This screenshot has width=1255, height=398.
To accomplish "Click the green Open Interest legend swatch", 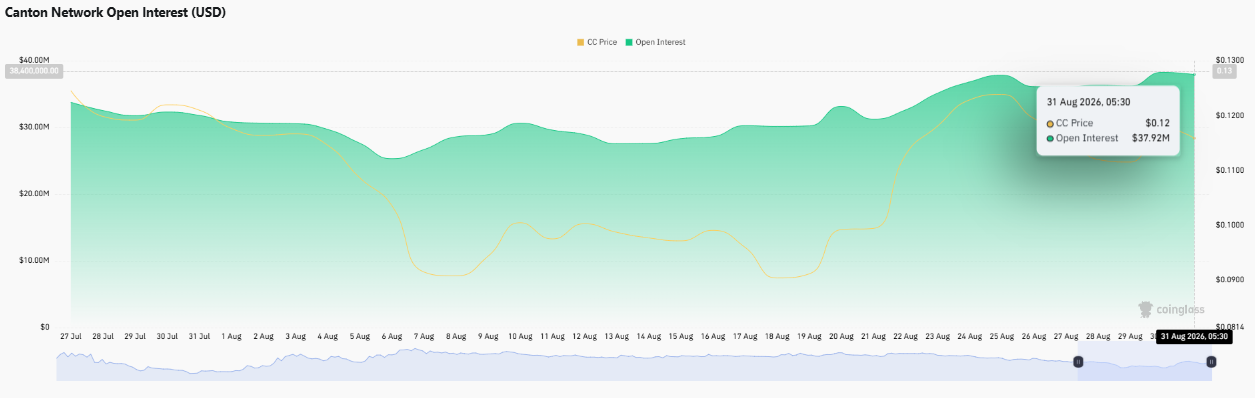I will [x=629, y=42].
